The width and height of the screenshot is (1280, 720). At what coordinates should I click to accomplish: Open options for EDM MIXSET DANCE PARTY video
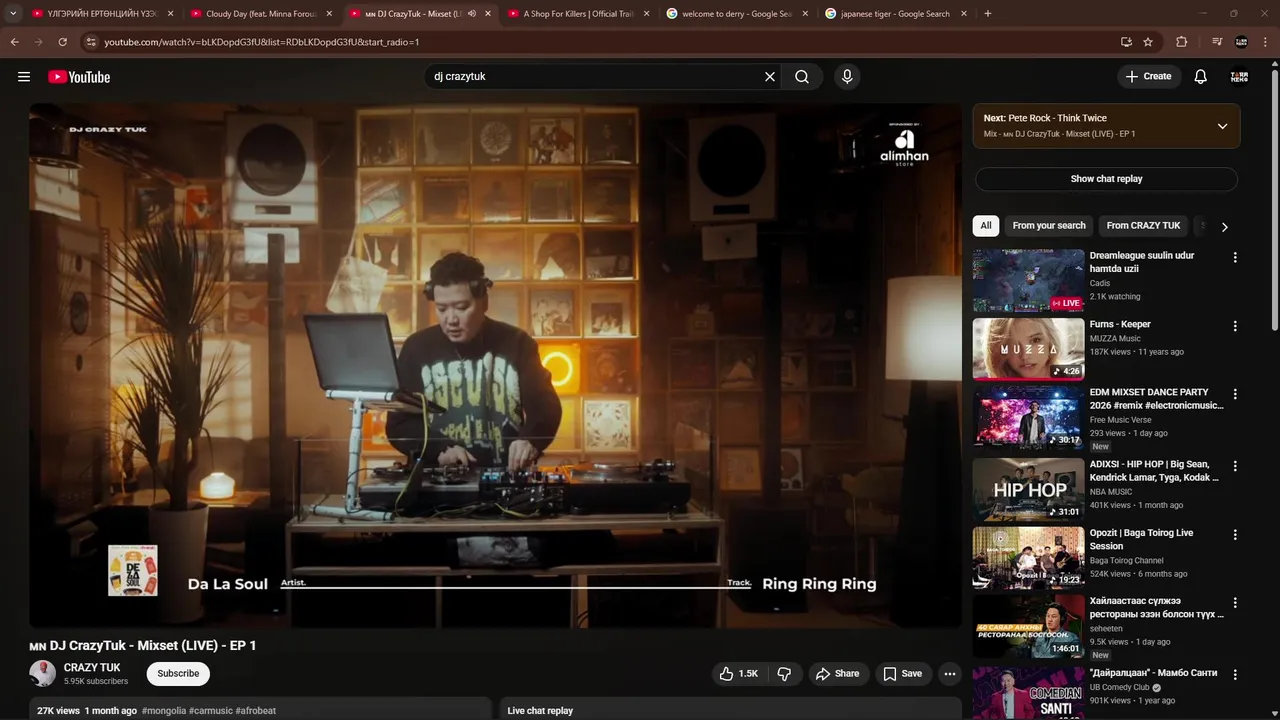pyautogui.click(x=1235, y=394)
